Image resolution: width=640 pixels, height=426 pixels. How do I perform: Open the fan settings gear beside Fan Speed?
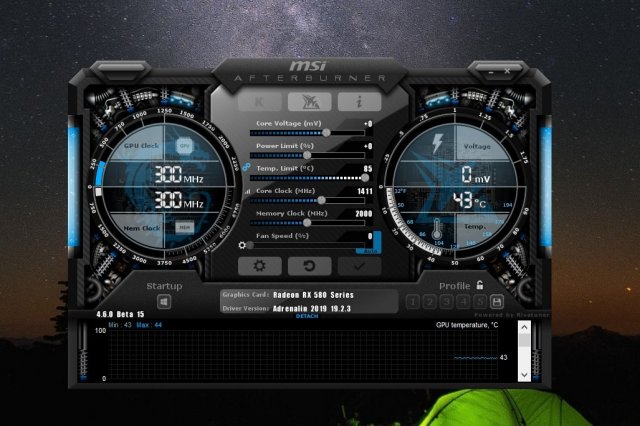point(242,245)
